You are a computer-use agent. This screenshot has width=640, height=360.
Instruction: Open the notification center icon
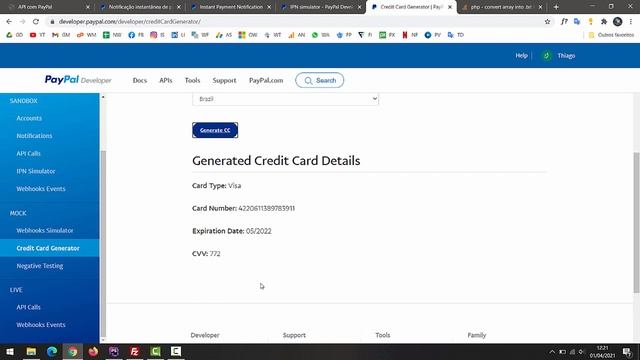(627, 352)
